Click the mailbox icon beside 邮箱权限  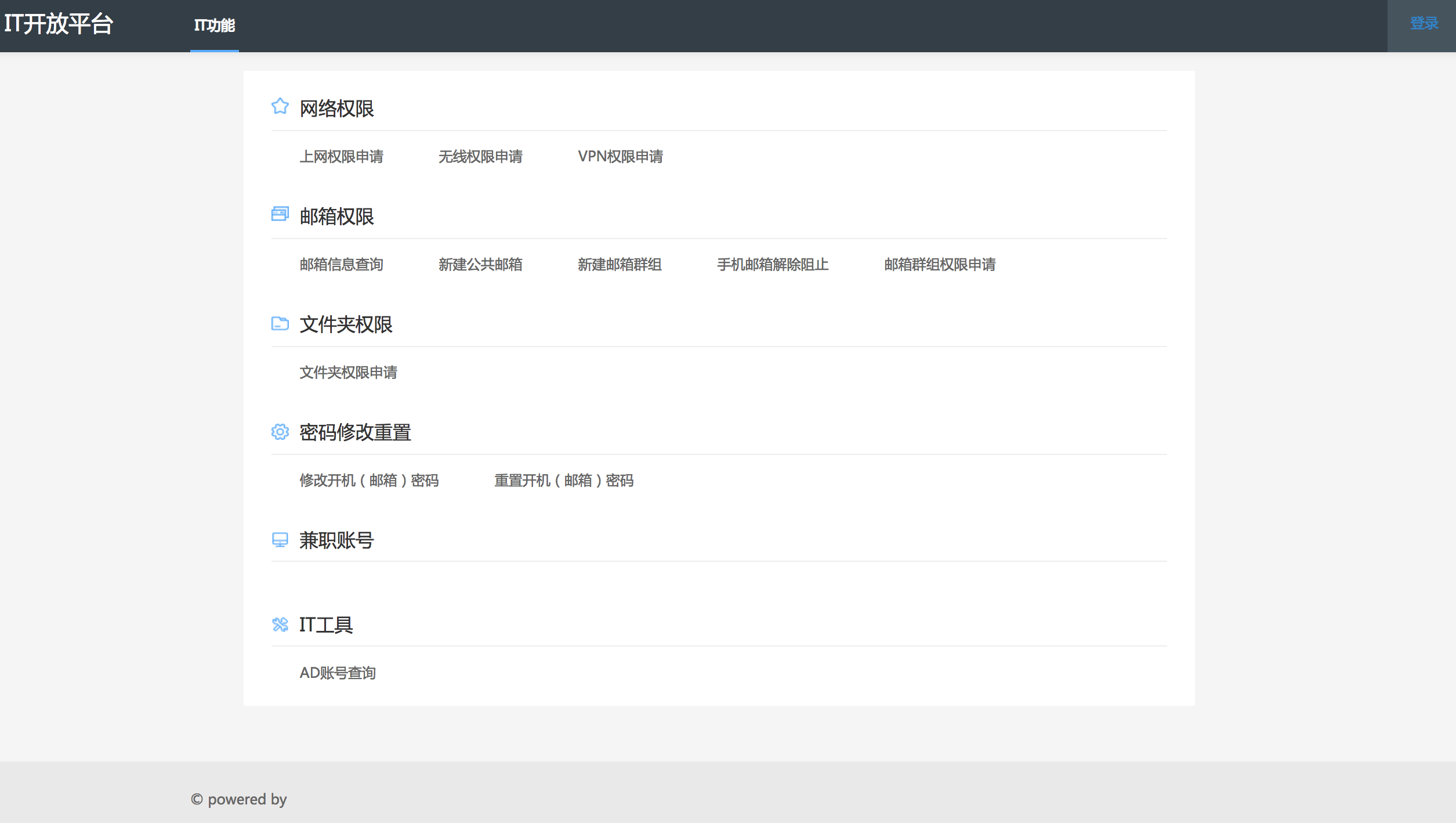pos(280,214)
